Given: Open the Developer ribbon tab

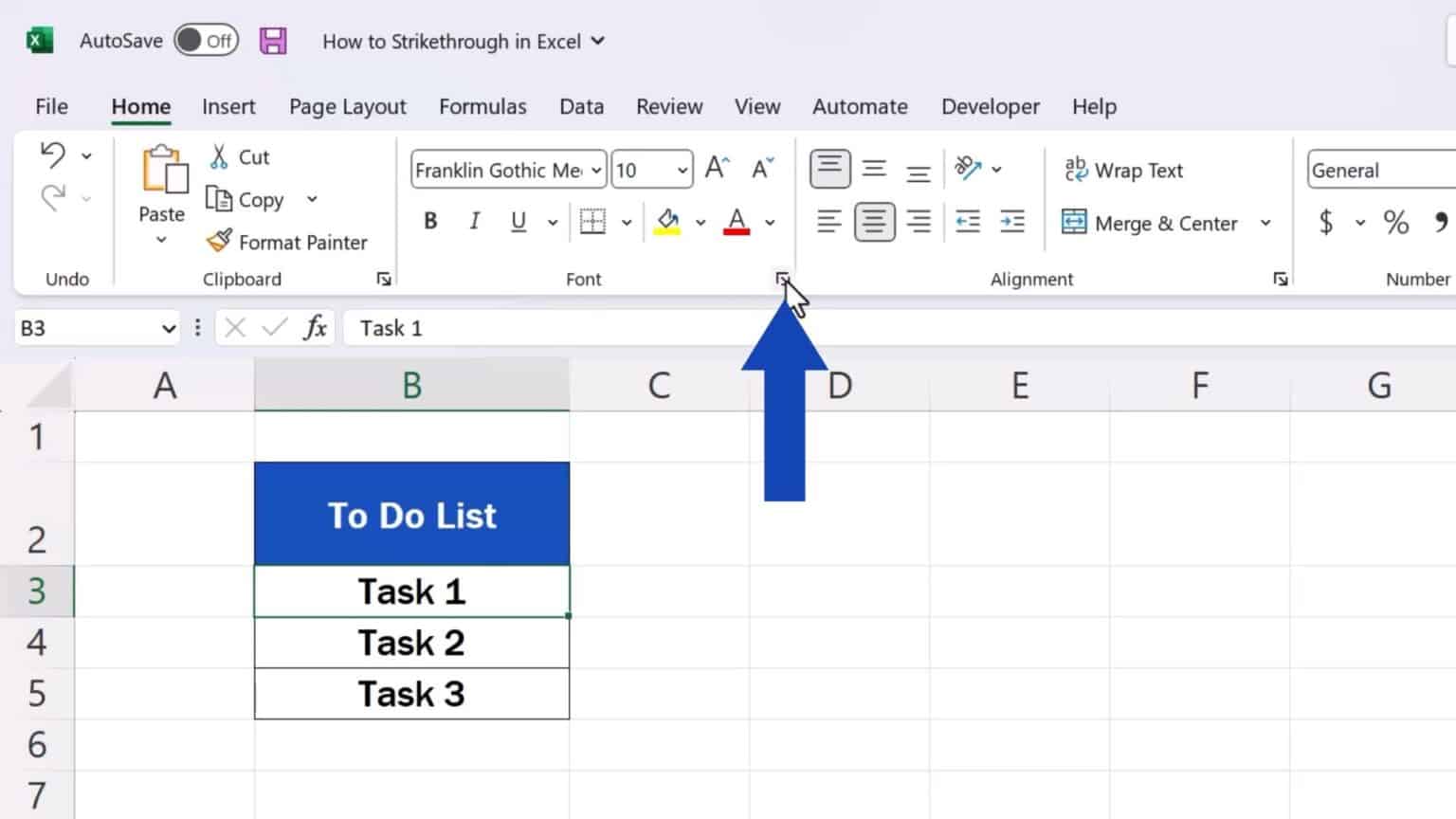Looking at the screenshot, I should 990,106.
